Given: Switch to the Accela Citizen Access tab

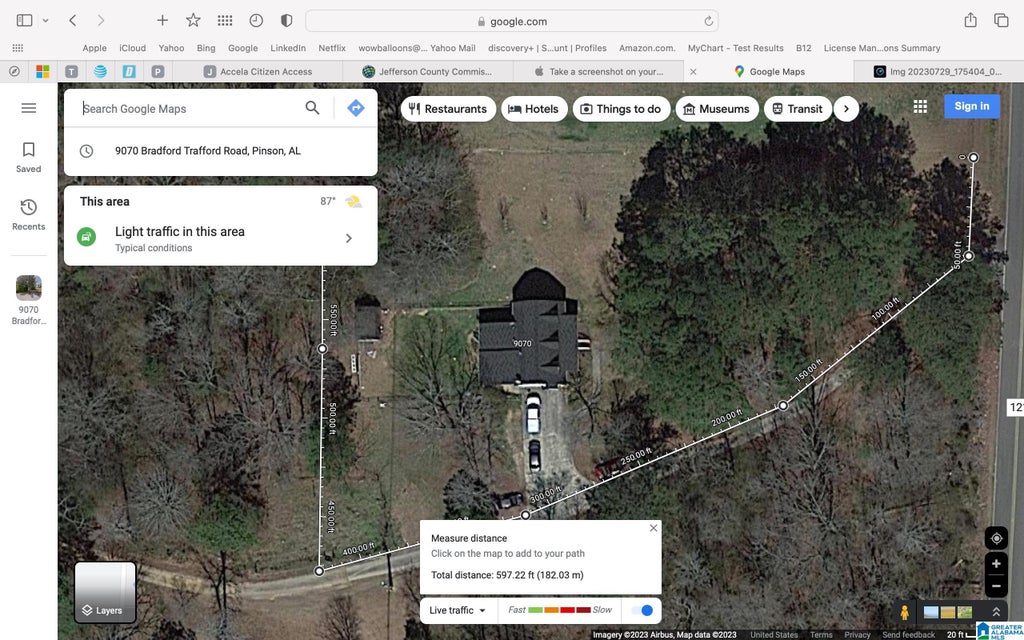Looking at the screenshot, I should 257,72.
